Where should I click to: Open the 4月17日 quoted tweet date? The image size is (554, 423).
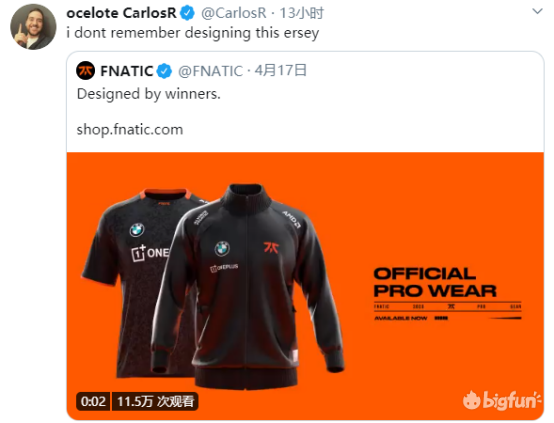281,70
